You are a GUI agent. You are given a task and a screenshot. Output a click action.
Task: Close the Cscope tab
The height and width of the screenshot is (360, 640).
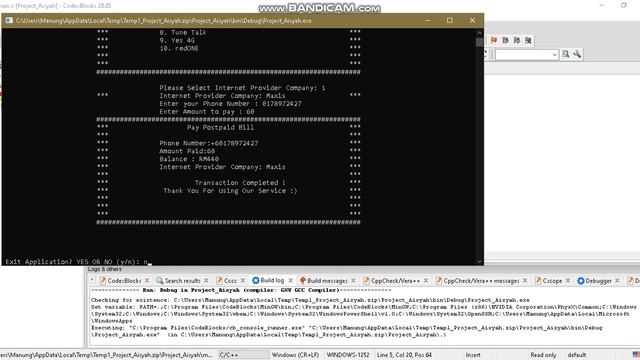[568, 280]
